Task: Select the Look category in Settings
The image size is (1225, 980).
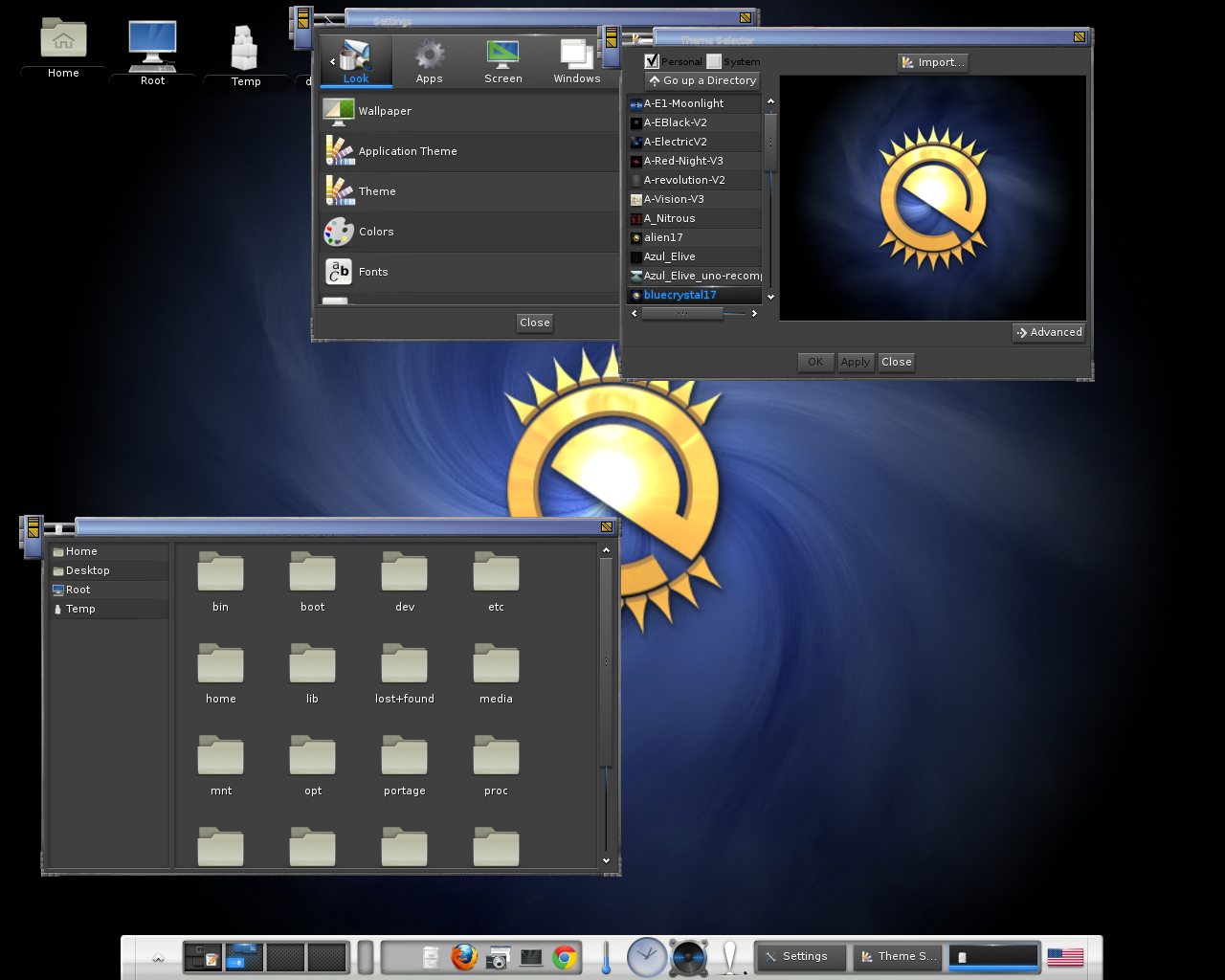Action: coord(356,61)
